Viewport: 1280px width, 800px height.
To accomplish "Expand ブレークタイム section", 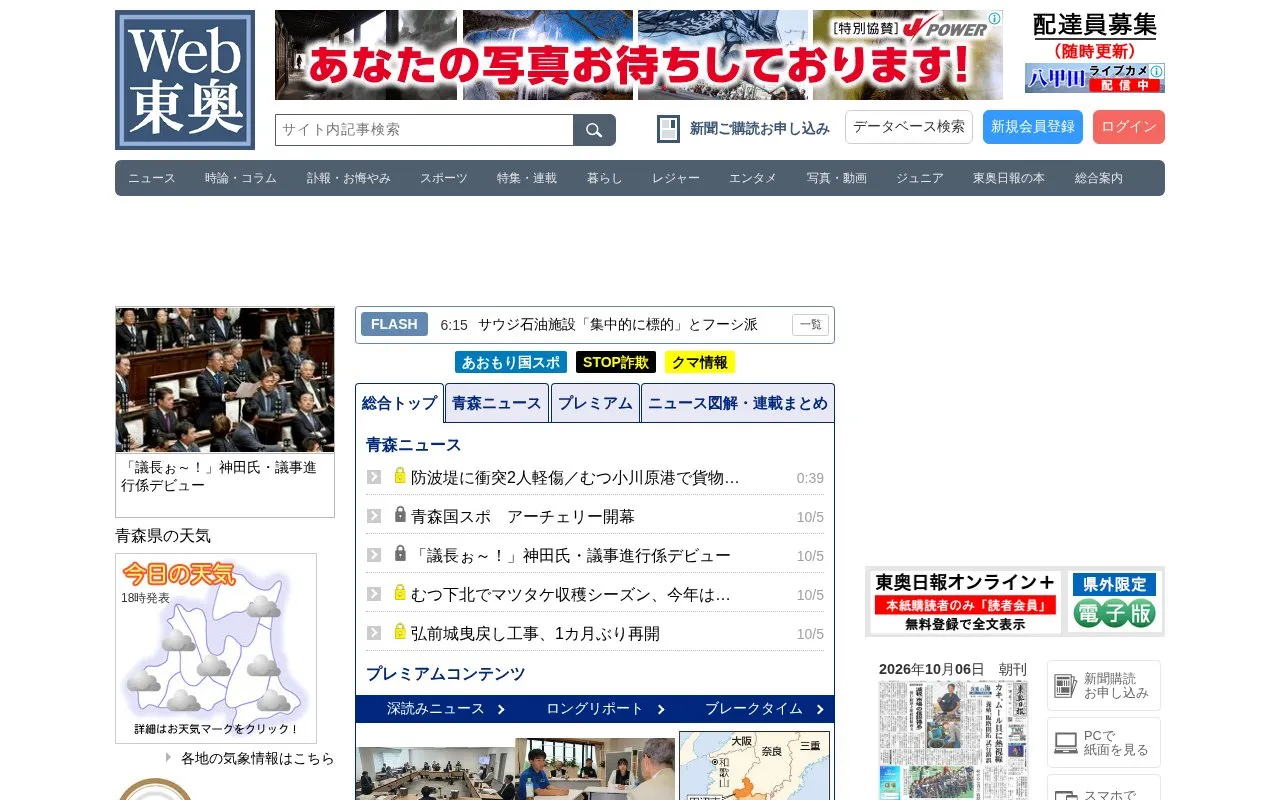I will tap(765, 709).
